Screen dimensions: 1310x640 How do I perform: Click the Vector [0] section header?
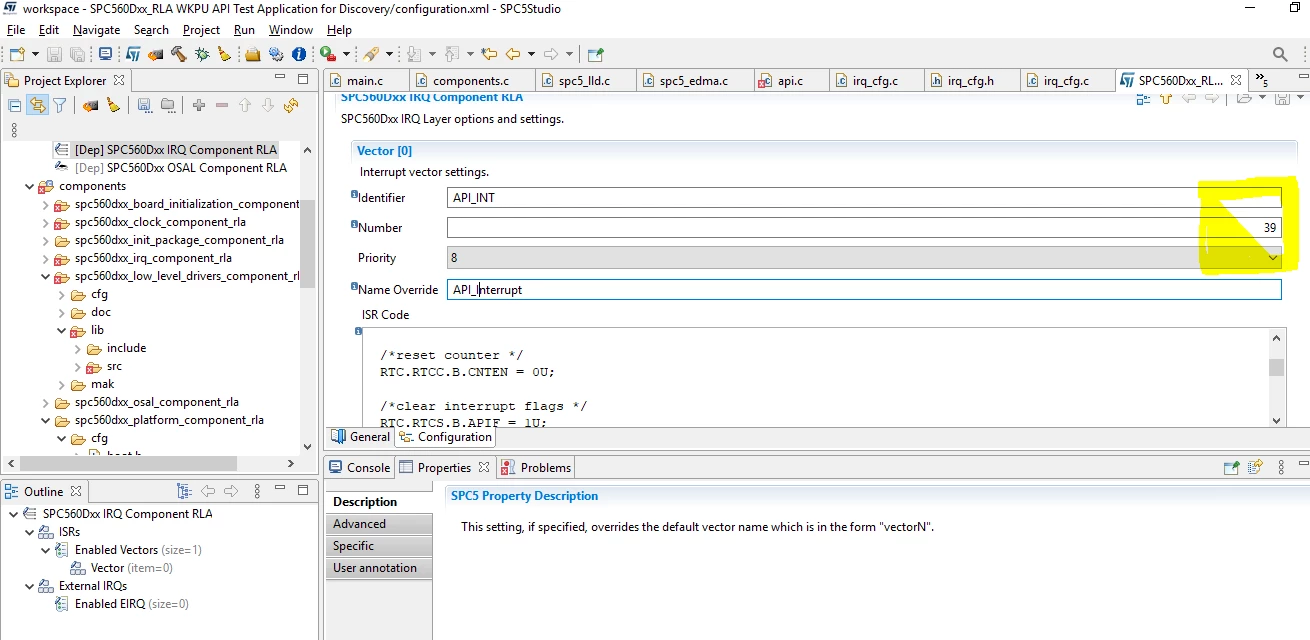[x=384, y=151]
